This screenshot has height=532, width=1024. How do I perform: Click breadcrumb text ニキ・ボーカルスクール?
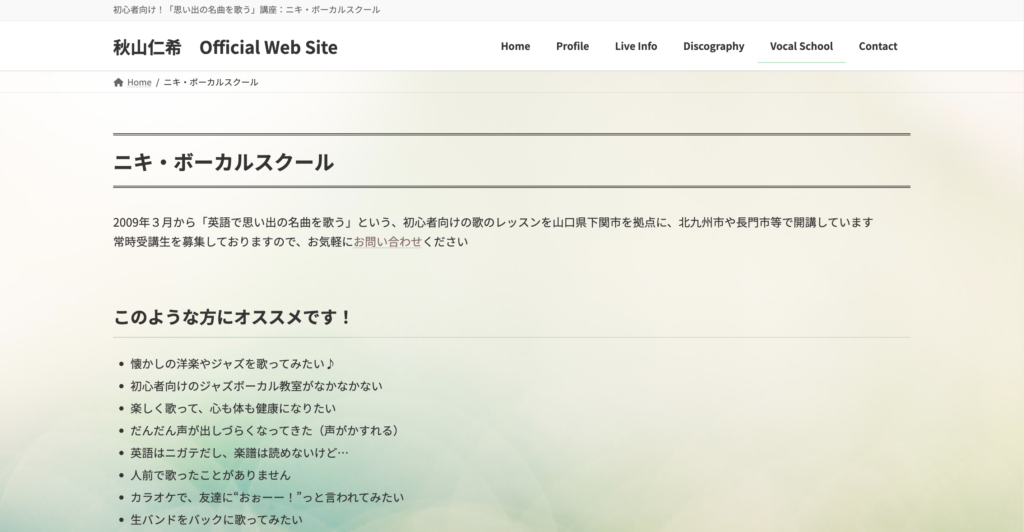click(x=210, y=82)
